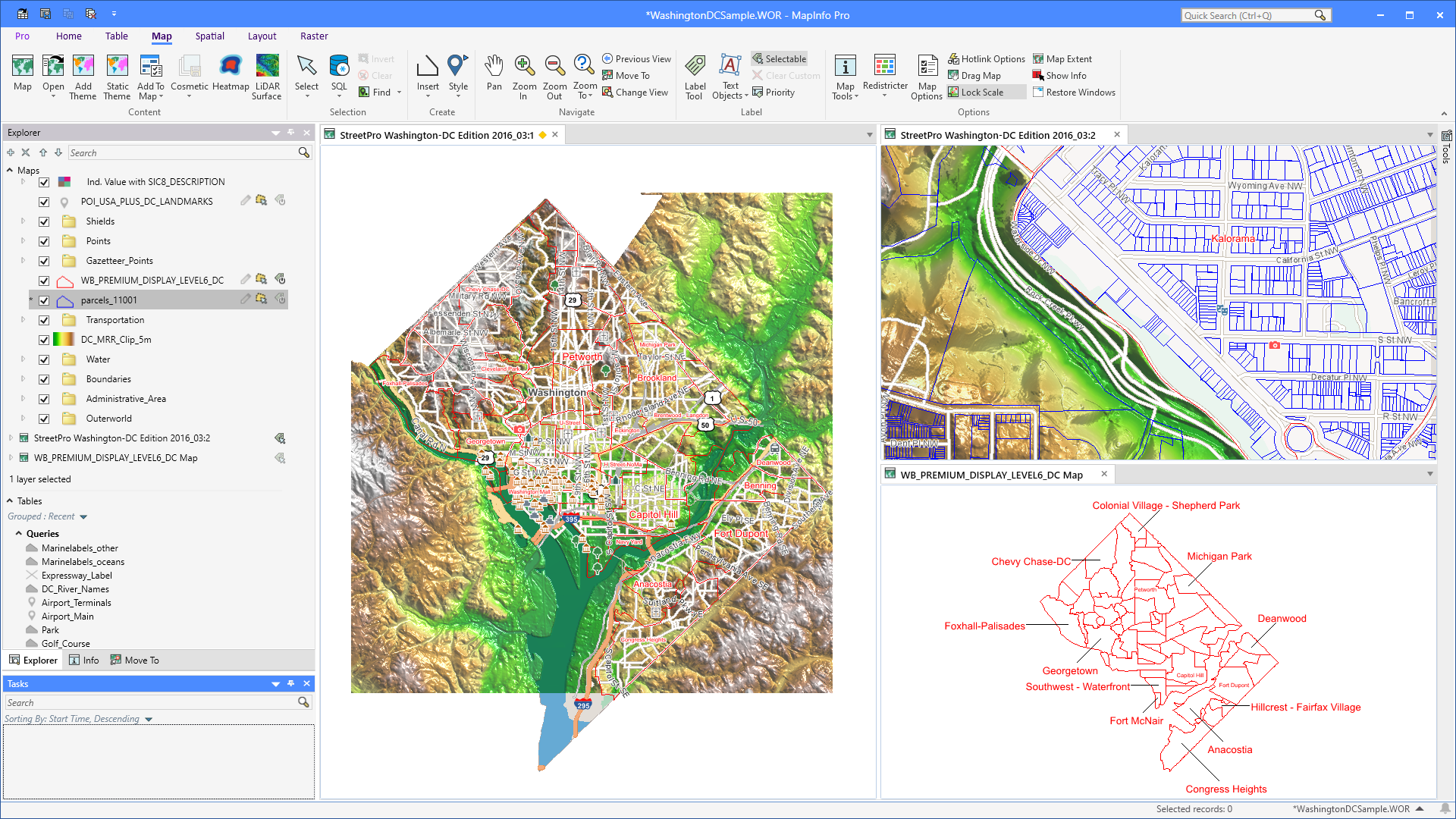Open the Layout ribbon tab
1456x819 pixels.
[x=262, y=36]
